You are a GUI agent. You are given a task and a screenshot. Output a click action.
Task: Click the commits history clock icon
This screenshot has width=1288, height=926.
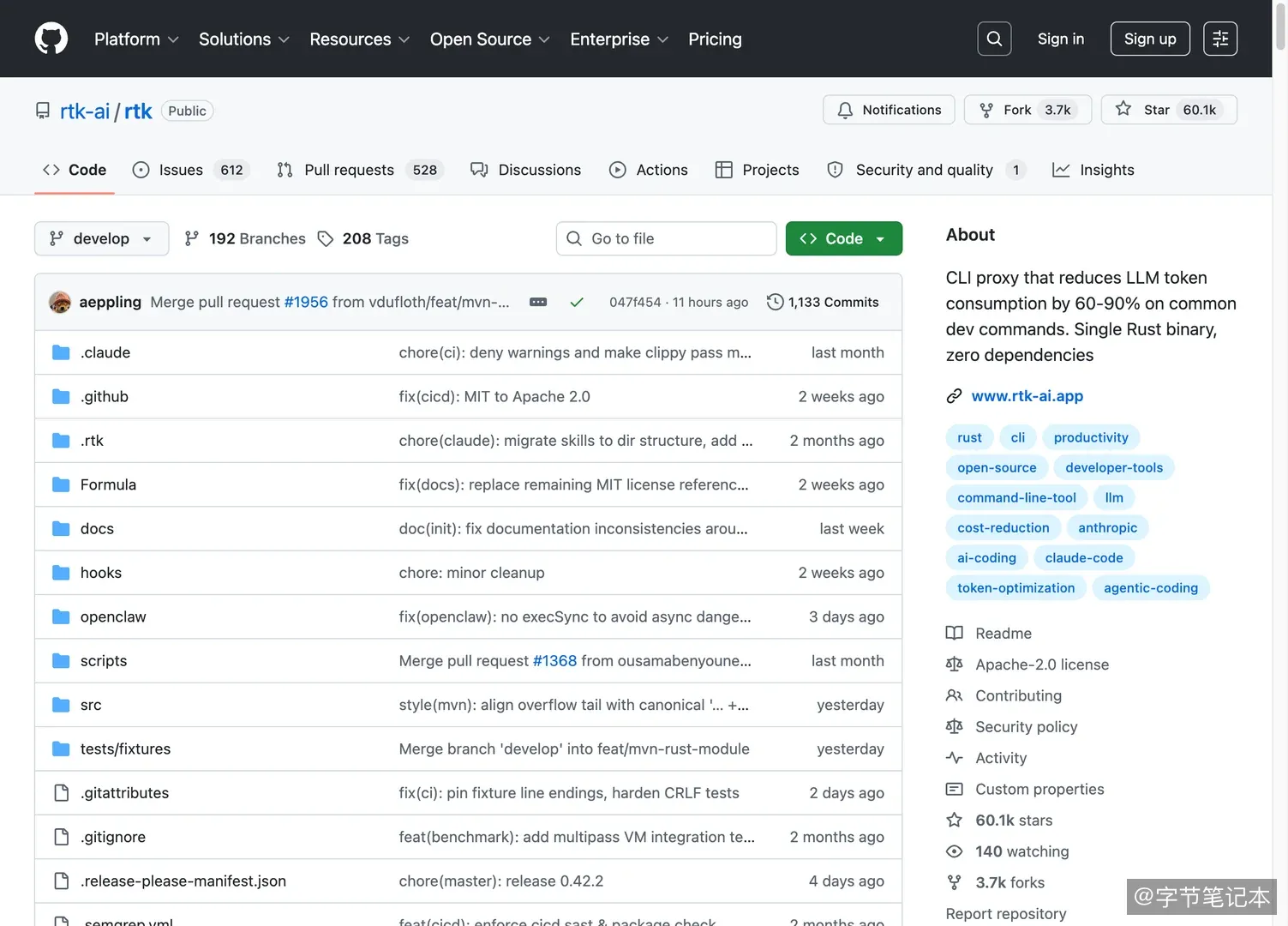(775, 302)
